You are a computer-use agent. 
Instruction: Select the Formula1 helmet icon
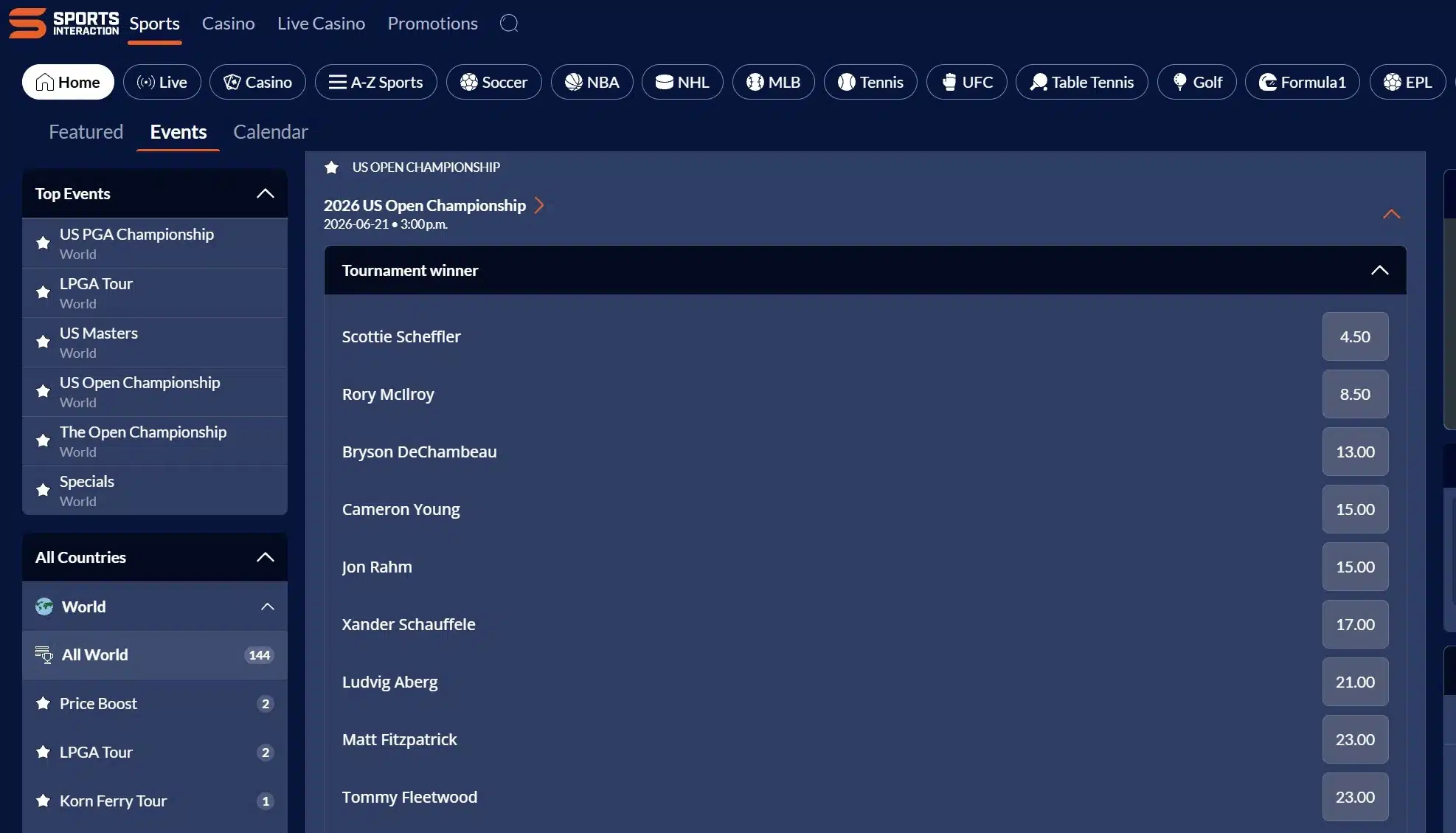(x=1268, y=82)
